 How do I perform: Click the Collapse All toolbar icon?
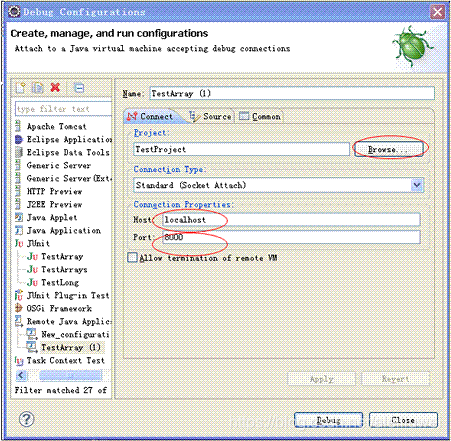pos(79,88)
